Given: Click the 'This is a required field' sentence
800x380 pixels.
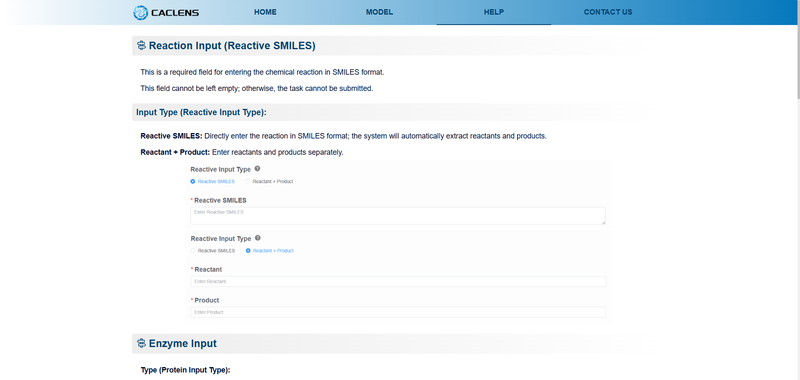Looking at the screenshot, I should tap(262, 72).
